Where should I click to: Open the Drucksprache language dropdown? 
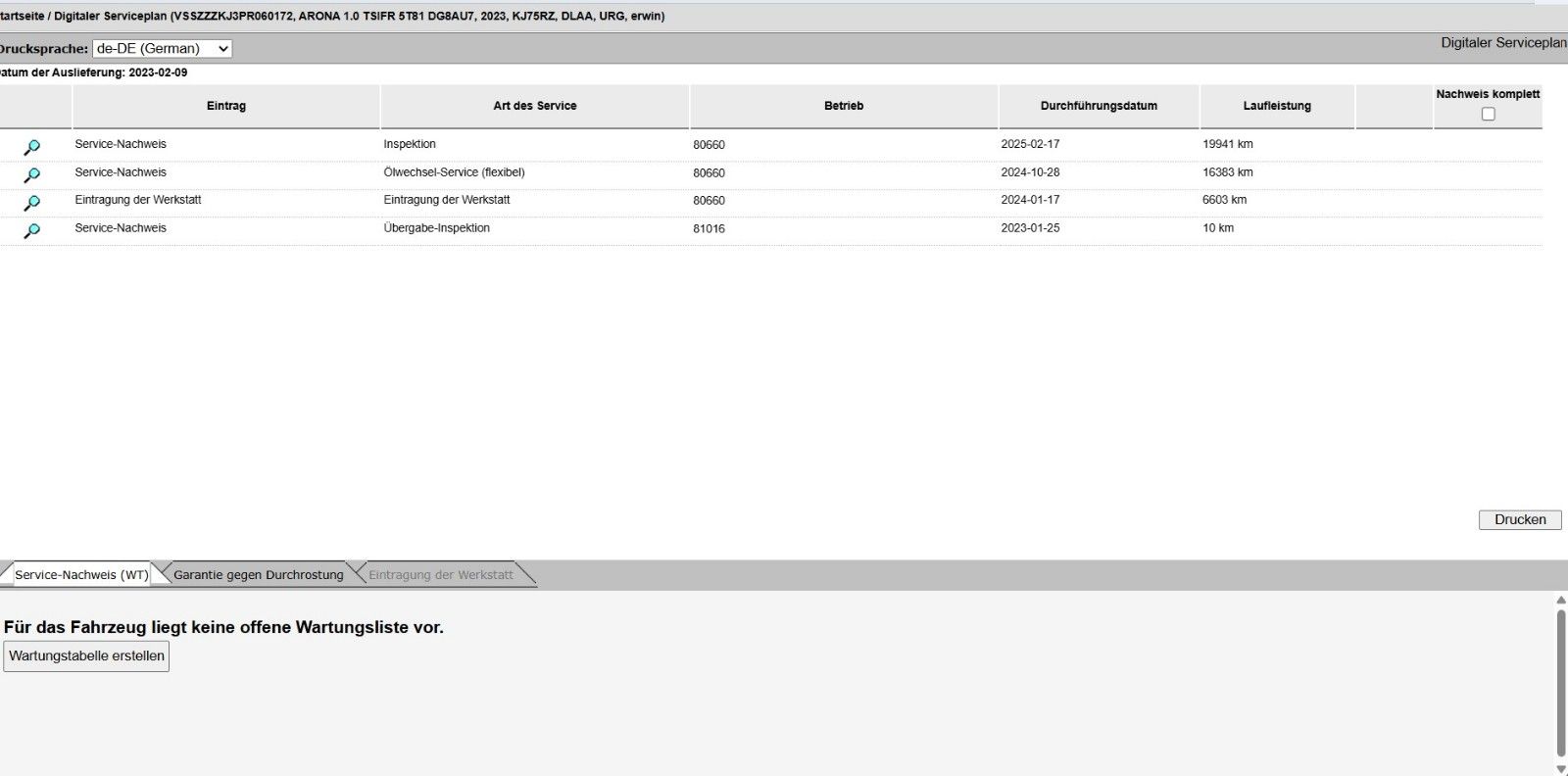162,48
